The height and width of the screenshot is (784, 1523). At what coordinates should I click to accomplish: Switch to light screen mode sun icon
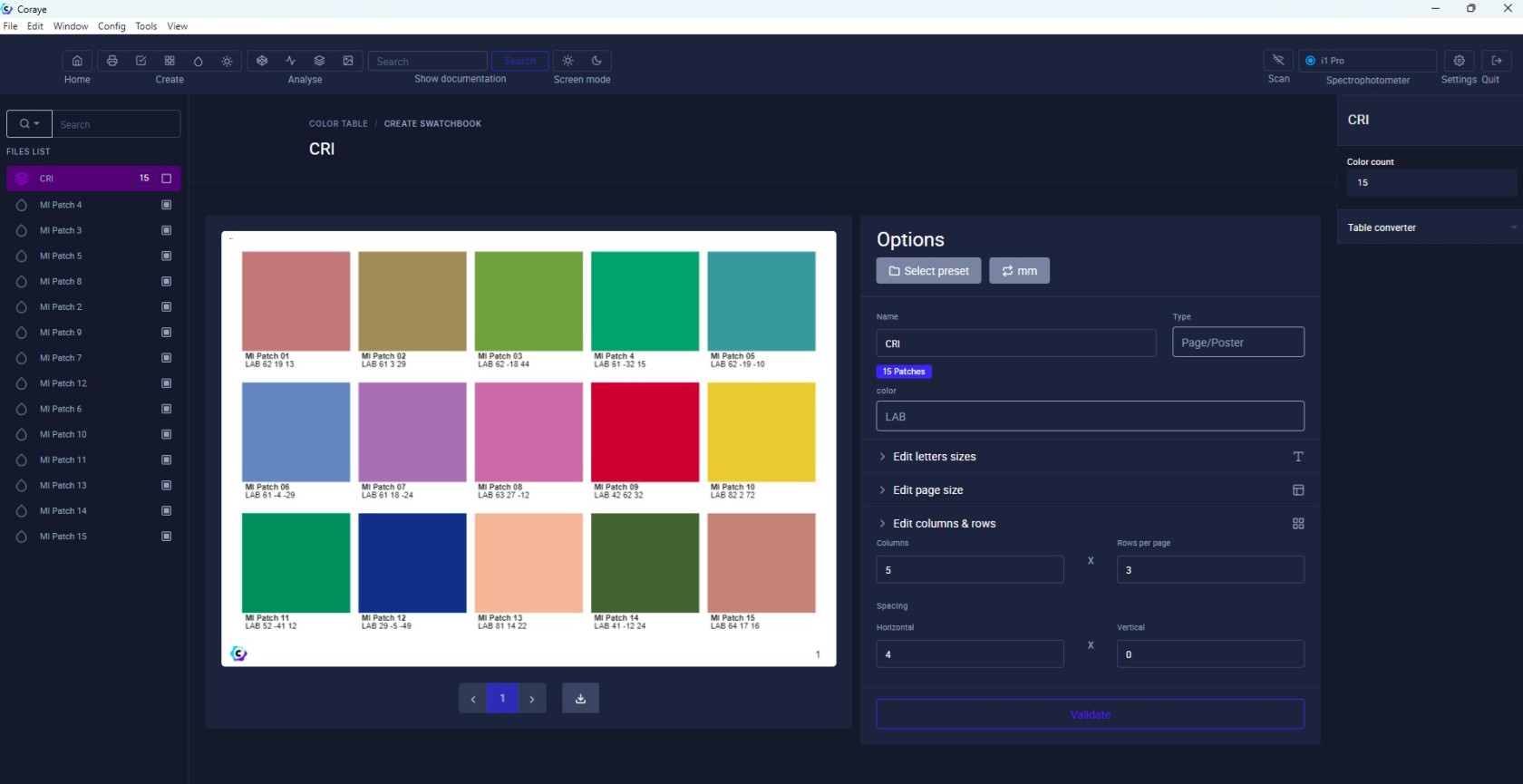(568, 61)
